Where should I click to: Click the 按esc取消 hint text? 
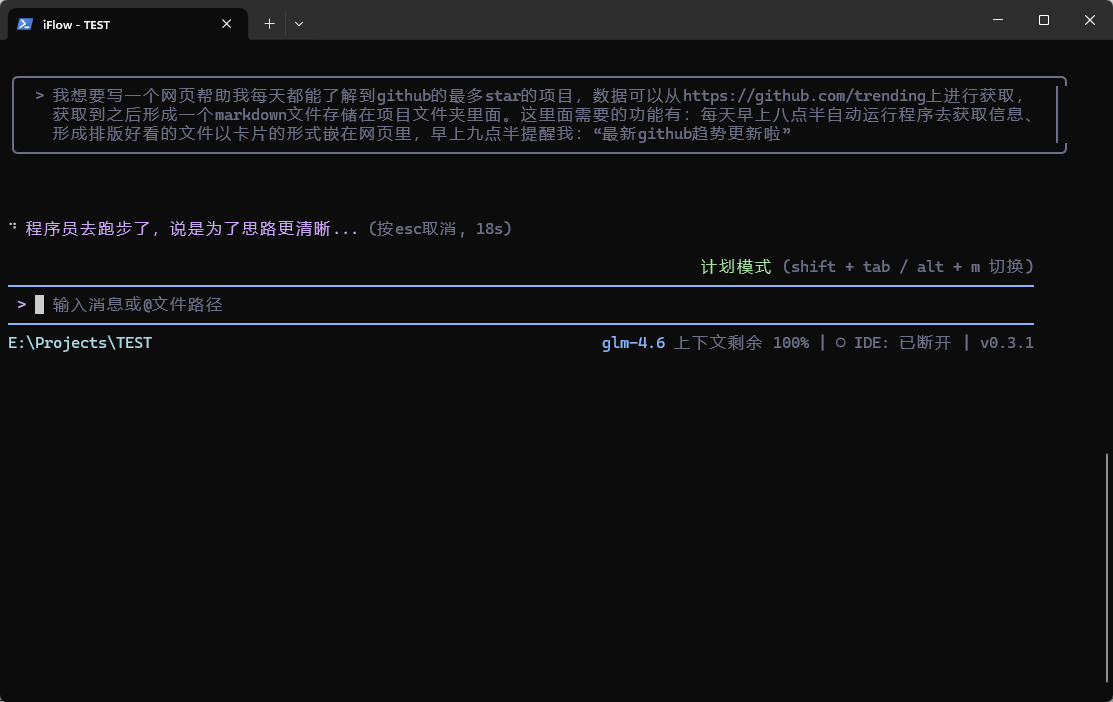(440, 229)
